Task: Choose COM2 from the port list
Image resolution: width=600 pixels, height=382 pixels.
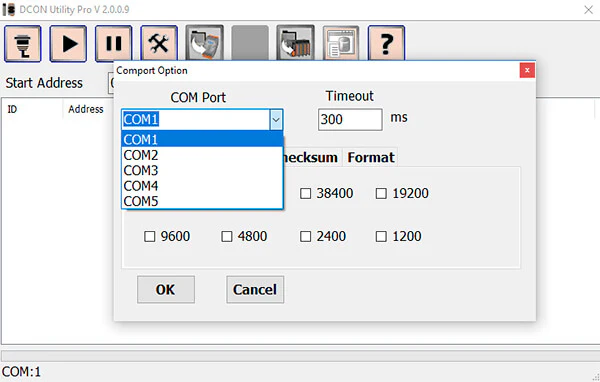Action: tap(202, 155)
